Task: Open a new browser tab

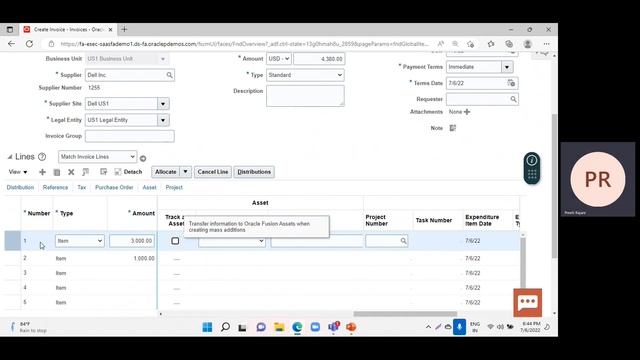Action: tap(124, 29)
